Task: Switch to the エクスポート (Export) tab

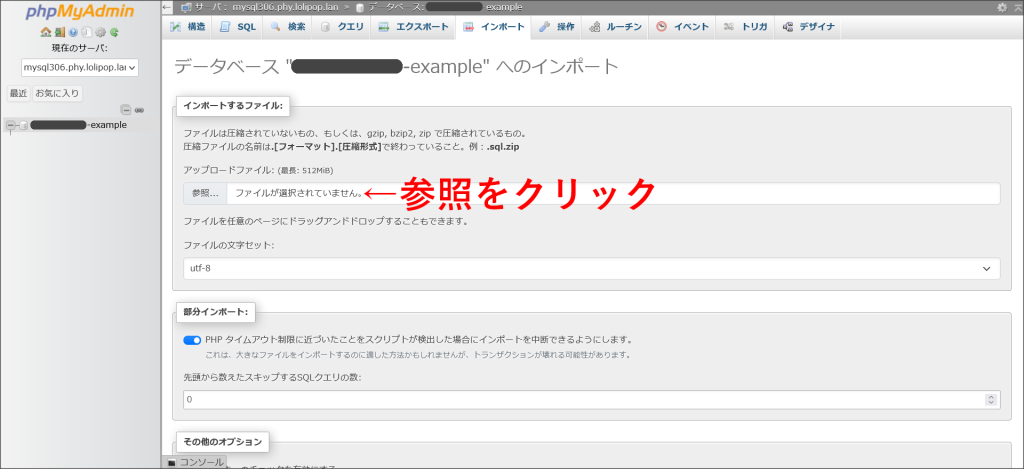Action: (413, 27)
